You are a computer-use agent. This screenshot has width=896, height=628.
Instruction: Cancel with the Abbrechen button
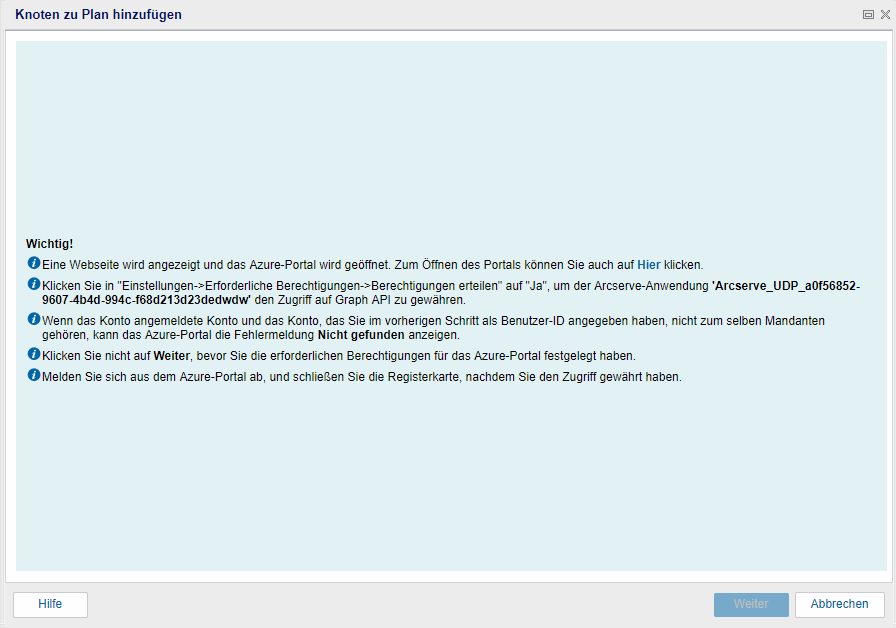click(x=839, y=604)
